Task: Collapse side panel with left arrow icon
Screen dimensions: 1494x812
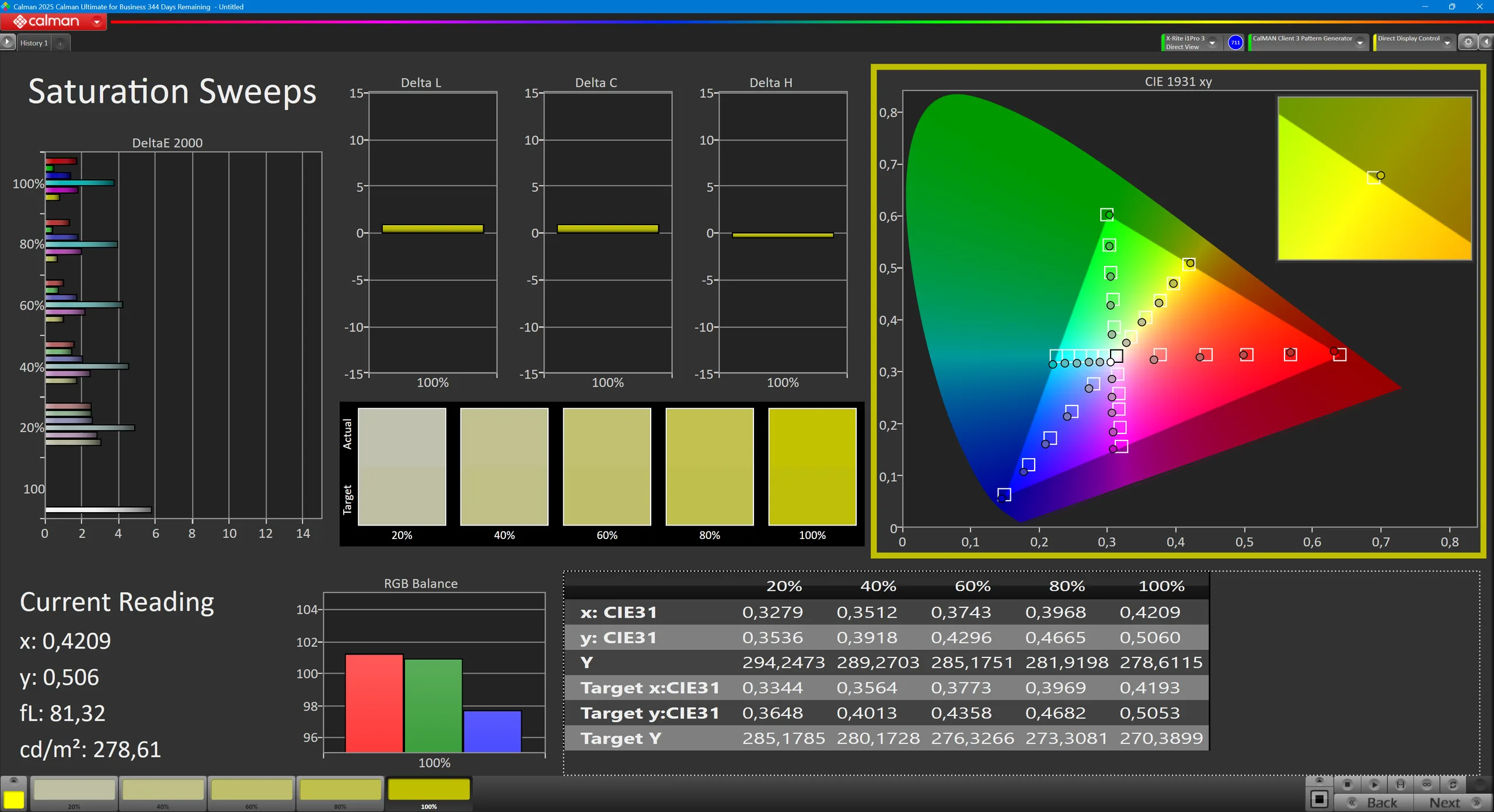Action: click(1486, 43)
